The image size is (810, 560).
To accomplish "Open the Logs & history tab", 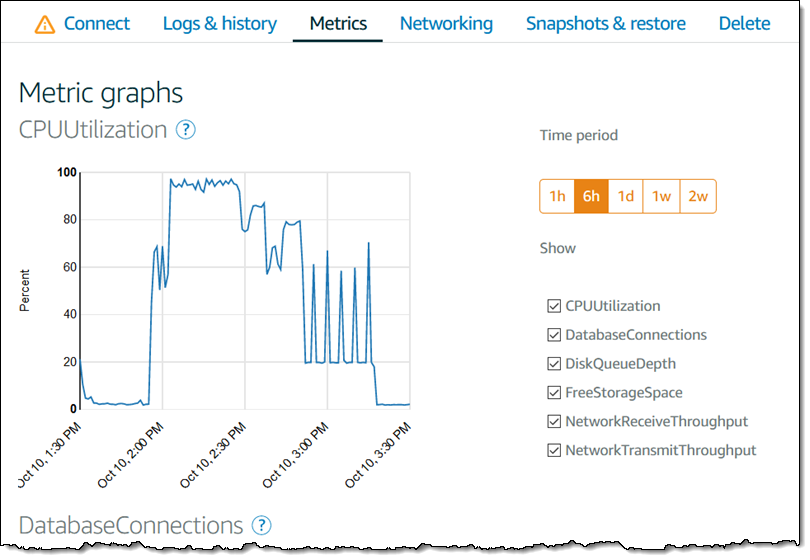I will tap(219, 23).
